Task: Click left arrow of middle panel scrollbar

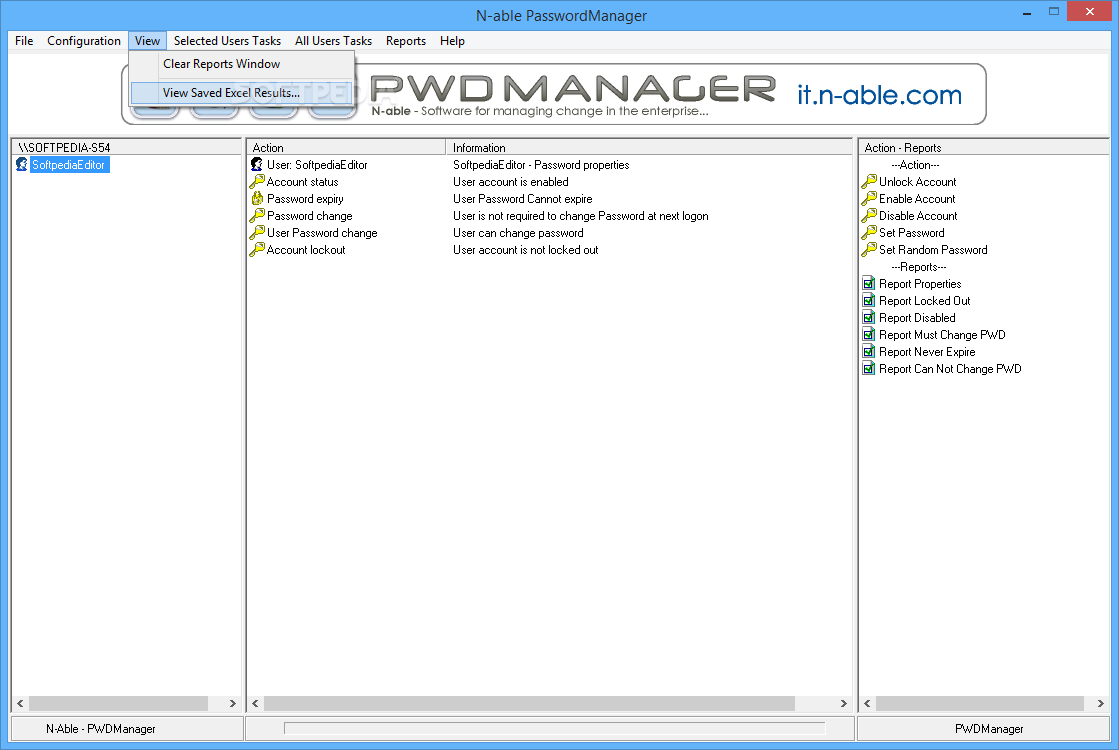Action: click(x=255, y=704)
